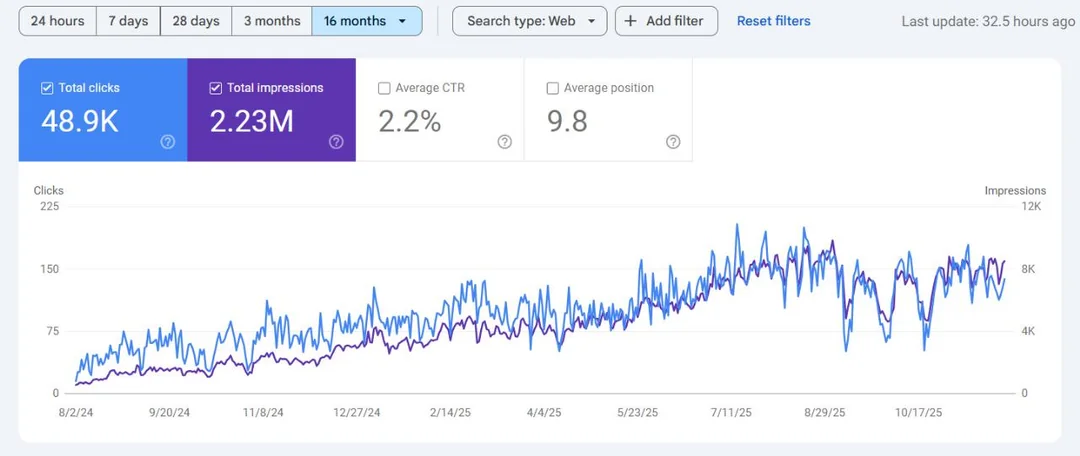The width and height of the screenshot is (1080, 456).
Task: Click the 12/27/24 axis date label
Action: [357, 413]
